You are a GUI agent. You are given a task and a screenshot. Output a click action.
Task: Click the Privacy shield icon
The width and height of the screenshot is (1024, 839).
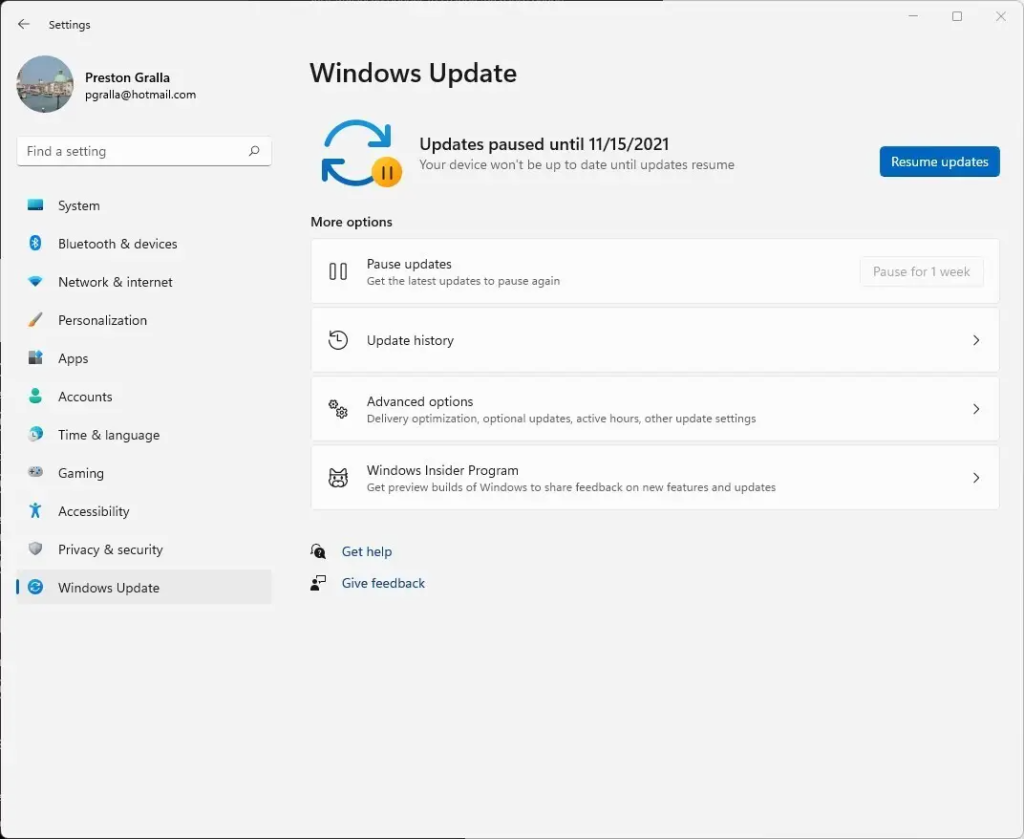click(35, 548)
